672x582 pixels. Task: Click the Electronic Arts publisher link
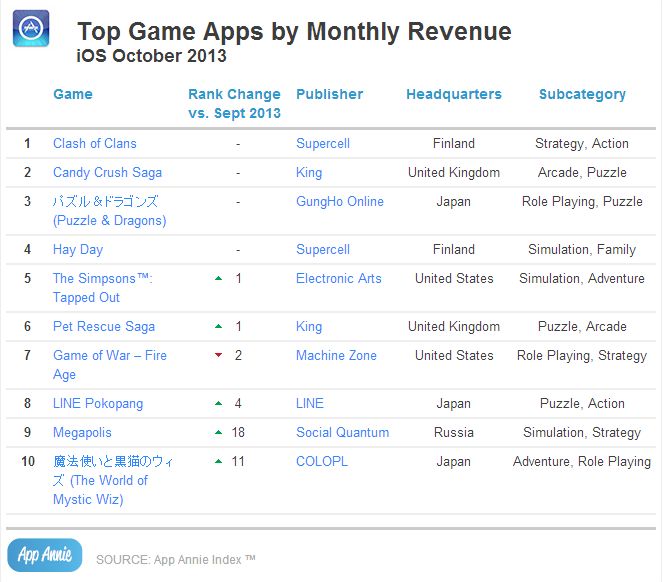coord(339,279)
